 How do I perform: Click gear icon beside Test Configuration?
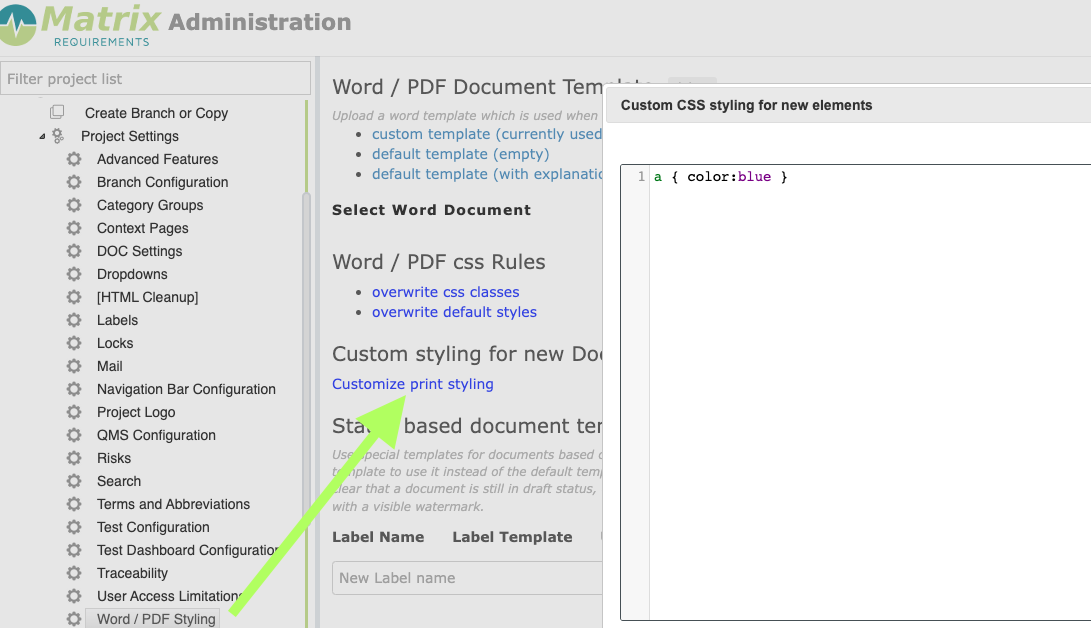coord(74,526)
